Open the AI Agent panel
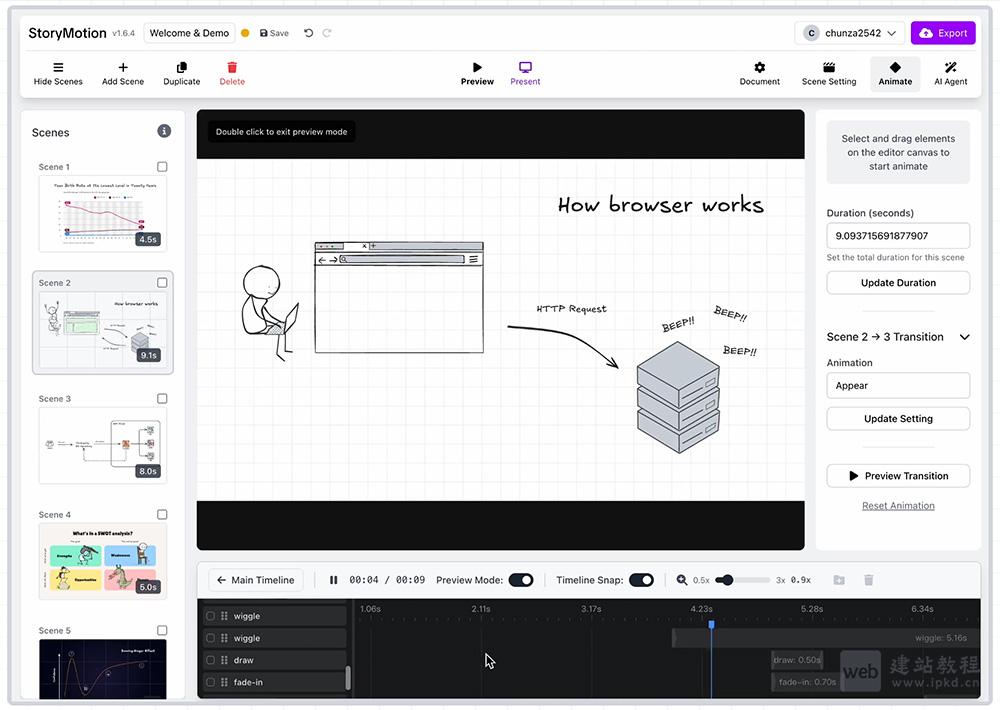 (950, 72)
